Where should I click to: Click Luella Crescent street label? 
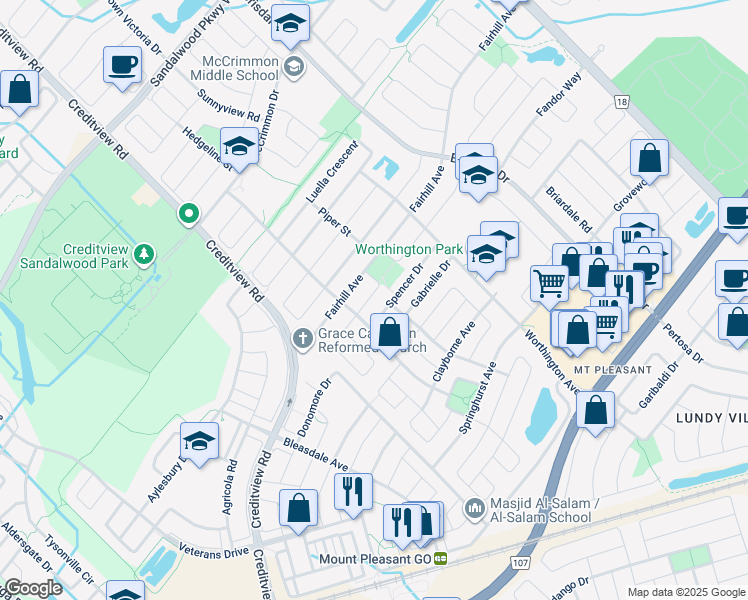332,172
